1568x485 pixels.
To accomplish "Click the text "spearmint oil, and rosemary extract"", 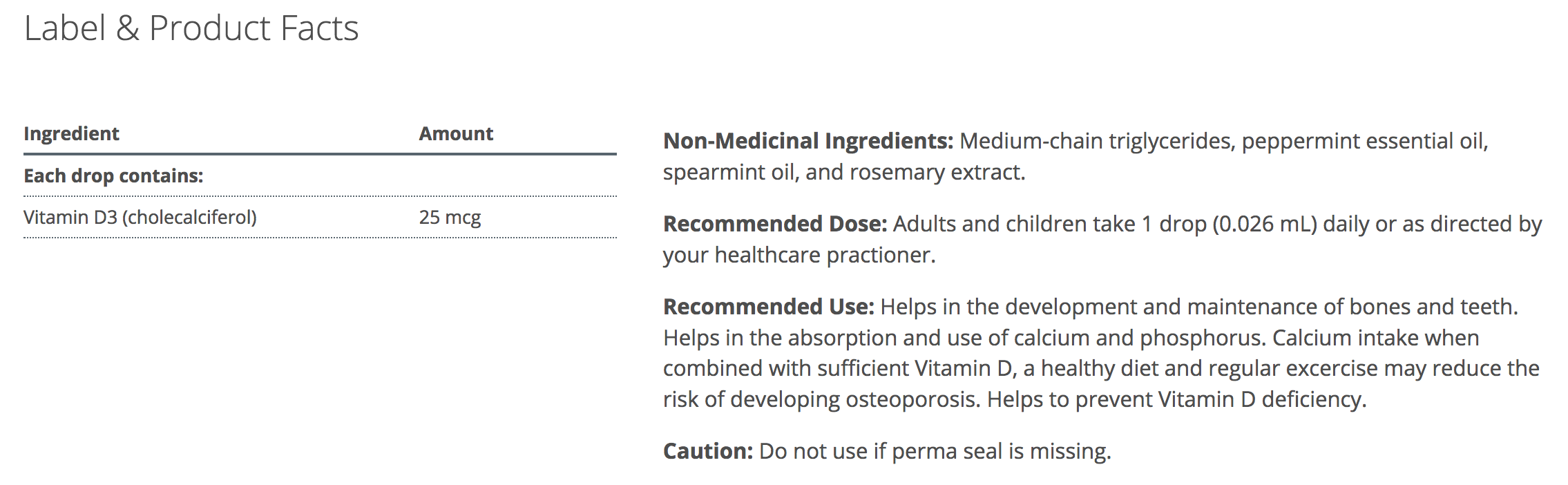I will pyautogui.click(x=843, y=172).
